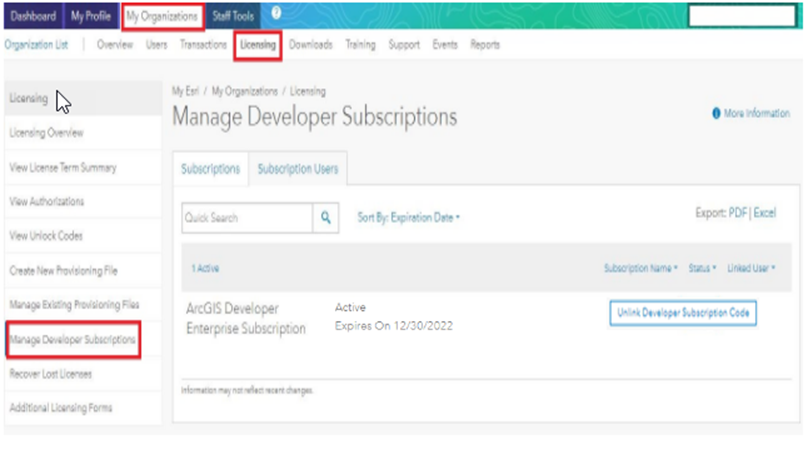This screenshot has height=455, width=808.
Task: Open the help question mark icon
Action: point(276,14)
